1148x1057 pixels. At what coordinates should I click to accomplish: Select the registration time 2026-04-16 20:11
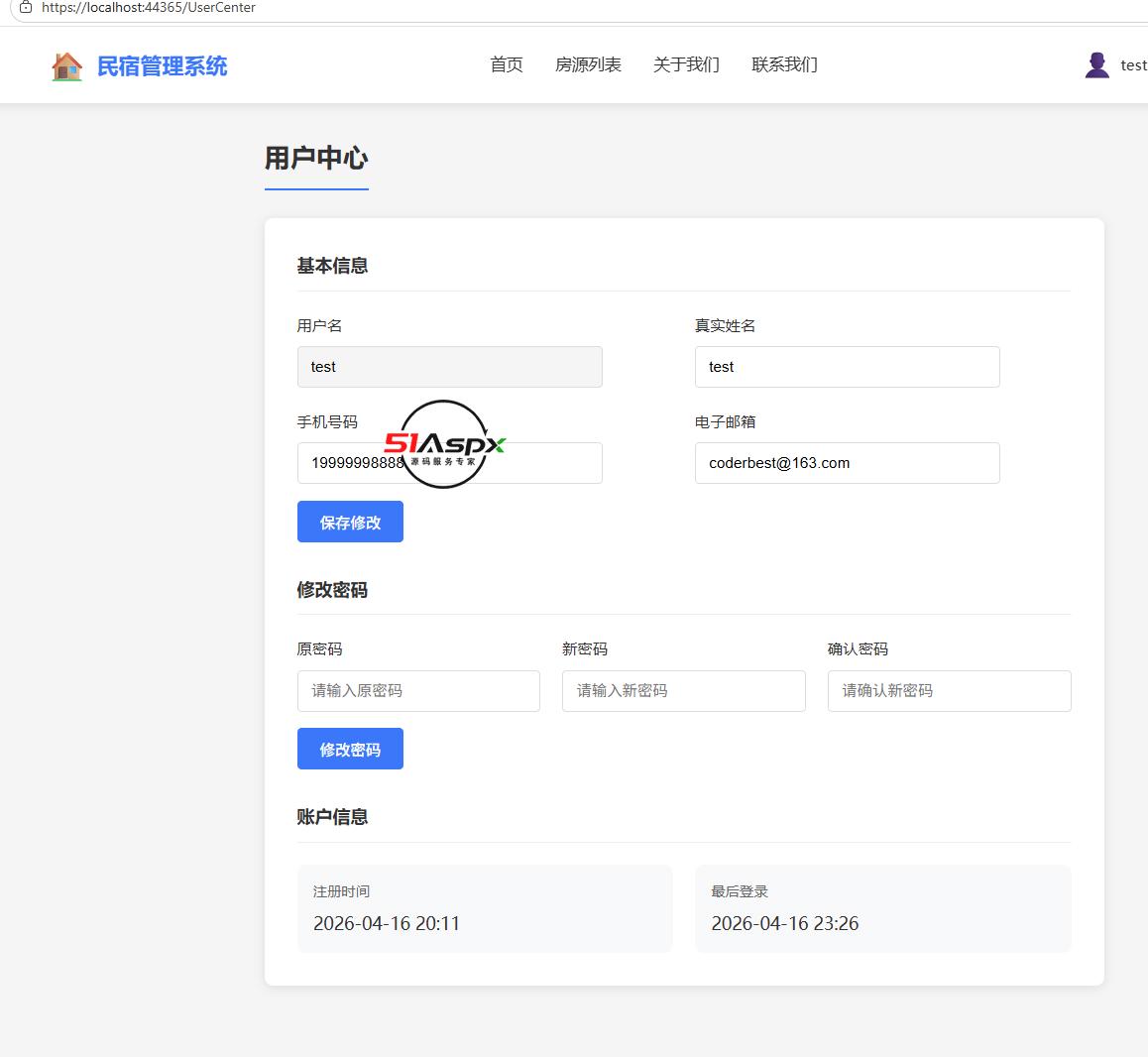click(x=387, y=923)
